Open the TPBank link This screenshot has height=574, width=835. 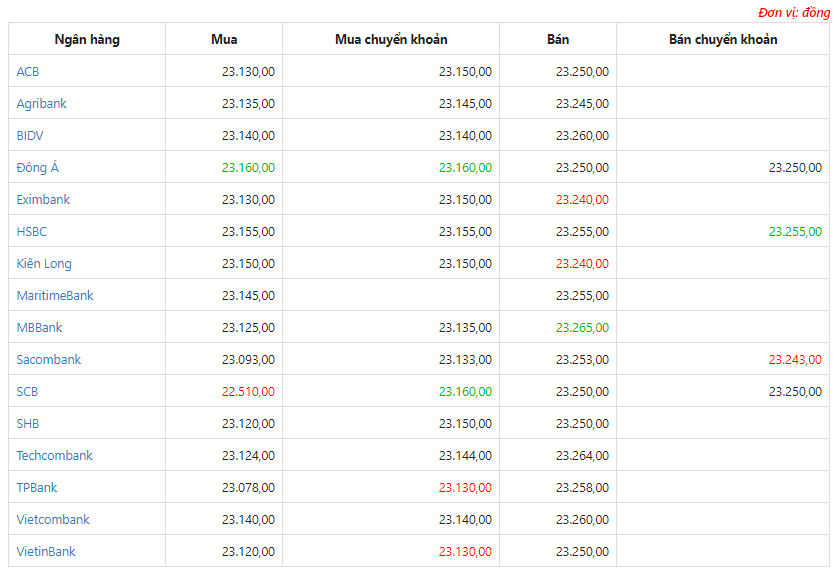point(37,487)
